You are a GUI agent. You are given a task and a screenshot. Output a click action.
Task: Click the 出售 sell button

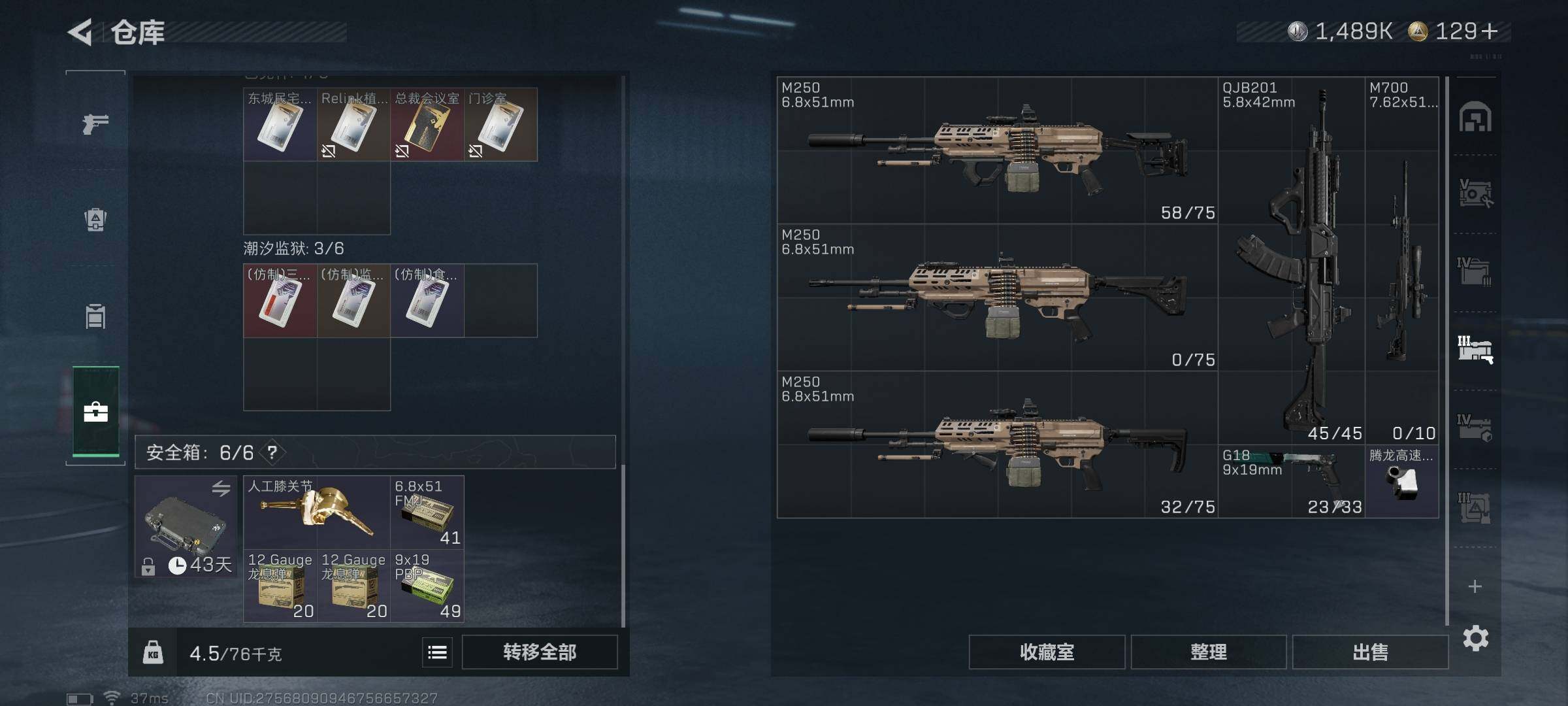click(1370, 652)
